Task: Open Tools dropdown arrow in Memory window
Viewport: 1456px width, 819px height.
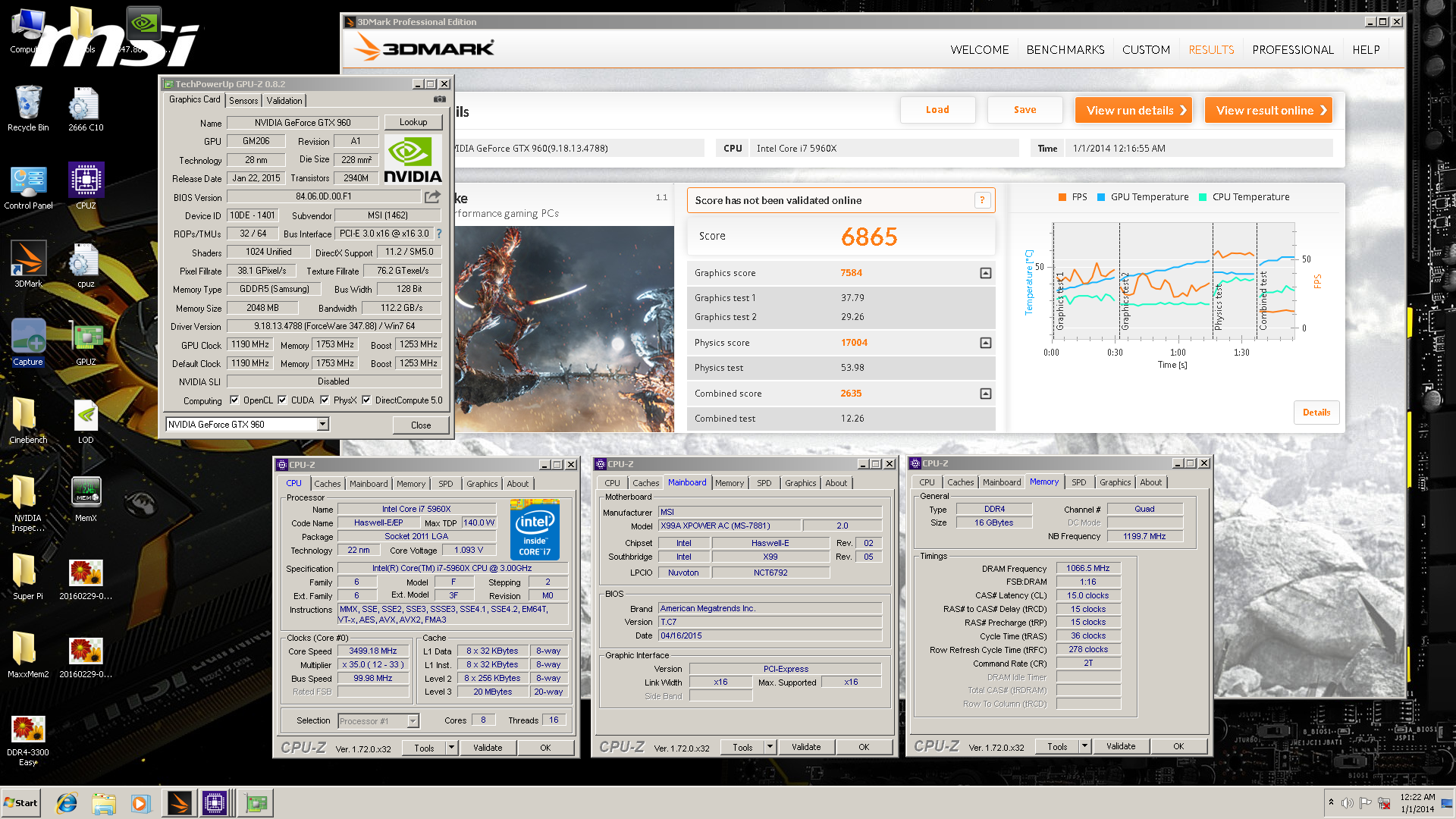Action: pyautogui.click(x=1084, y=746)
